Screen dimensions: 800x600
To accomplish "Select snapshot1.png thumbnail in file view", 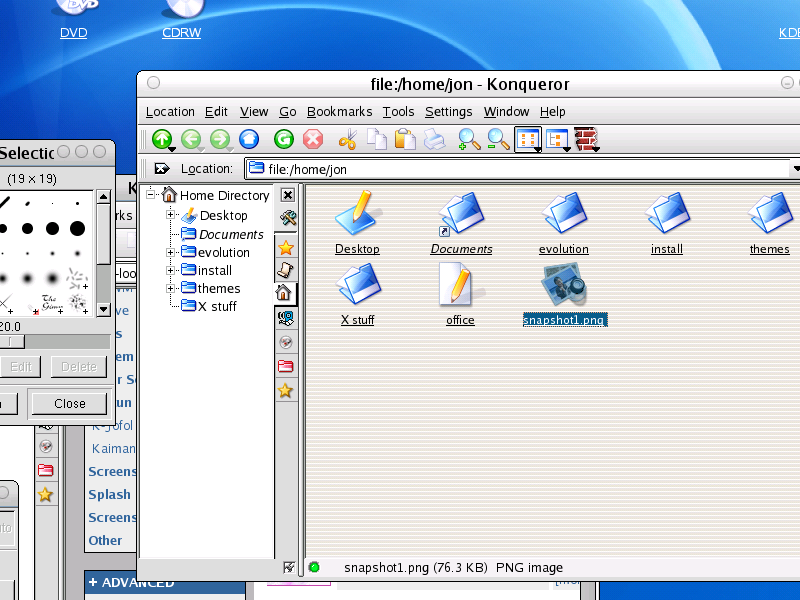I will (564, 284).
